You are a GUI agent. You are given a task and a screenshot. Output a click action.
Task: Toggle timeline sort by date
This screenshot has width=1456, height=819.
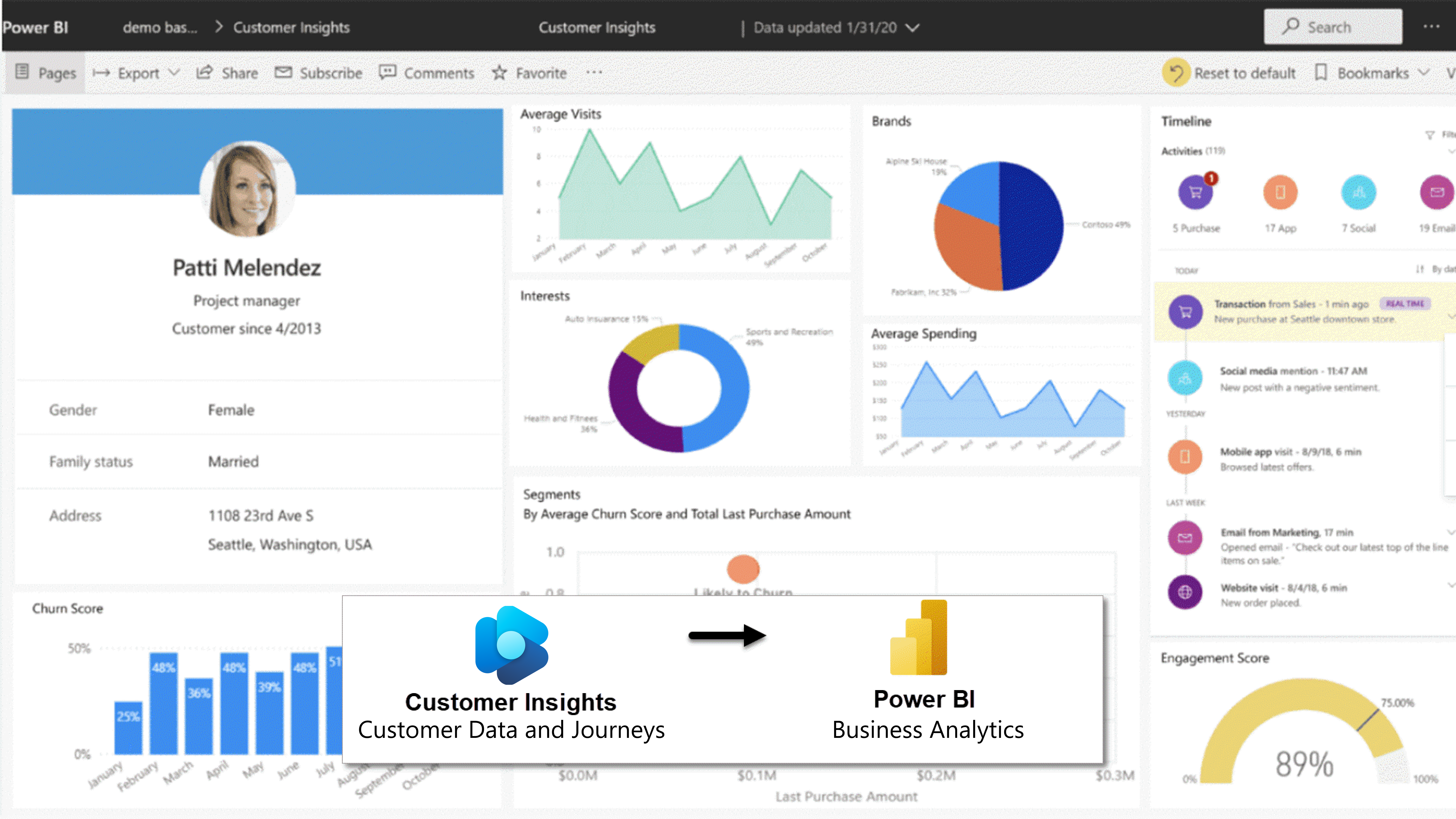[1420, 269]
